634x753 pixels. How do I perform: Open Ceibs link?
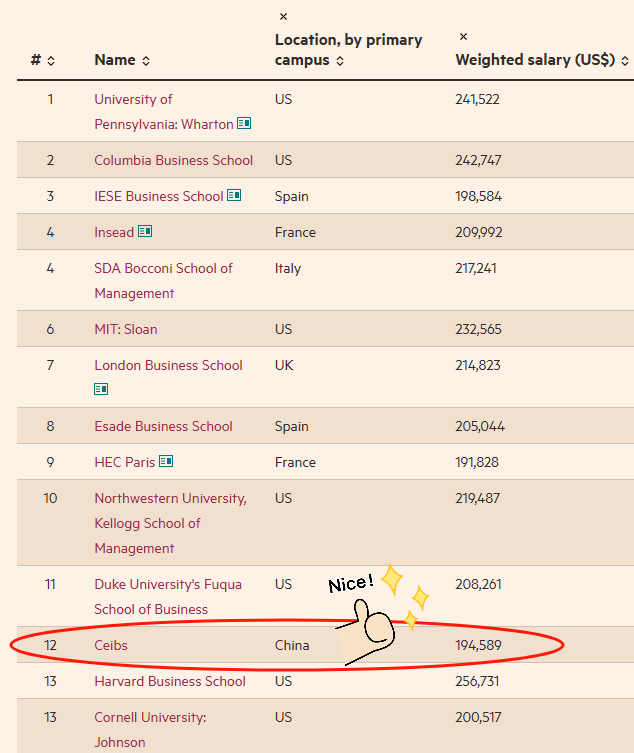tap(111, 645)
